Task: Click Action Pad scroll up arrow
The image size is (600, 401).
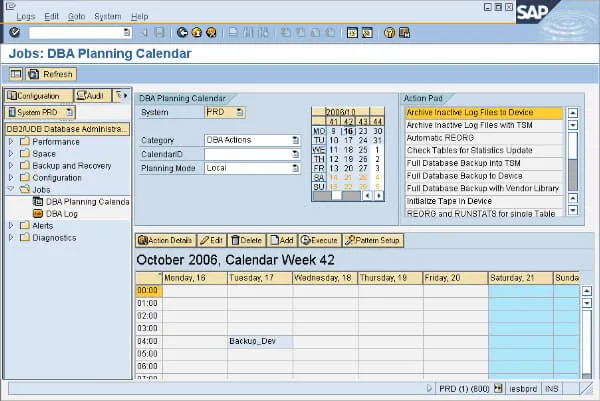Action: 573,113
